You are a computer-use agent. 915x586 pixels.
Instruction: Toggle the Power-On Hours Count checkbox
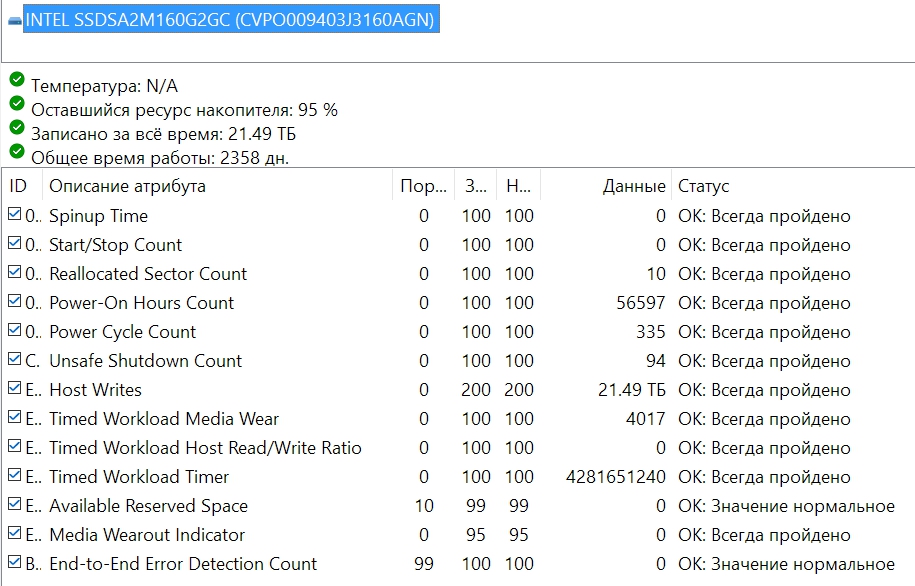[x=15, y=301]
